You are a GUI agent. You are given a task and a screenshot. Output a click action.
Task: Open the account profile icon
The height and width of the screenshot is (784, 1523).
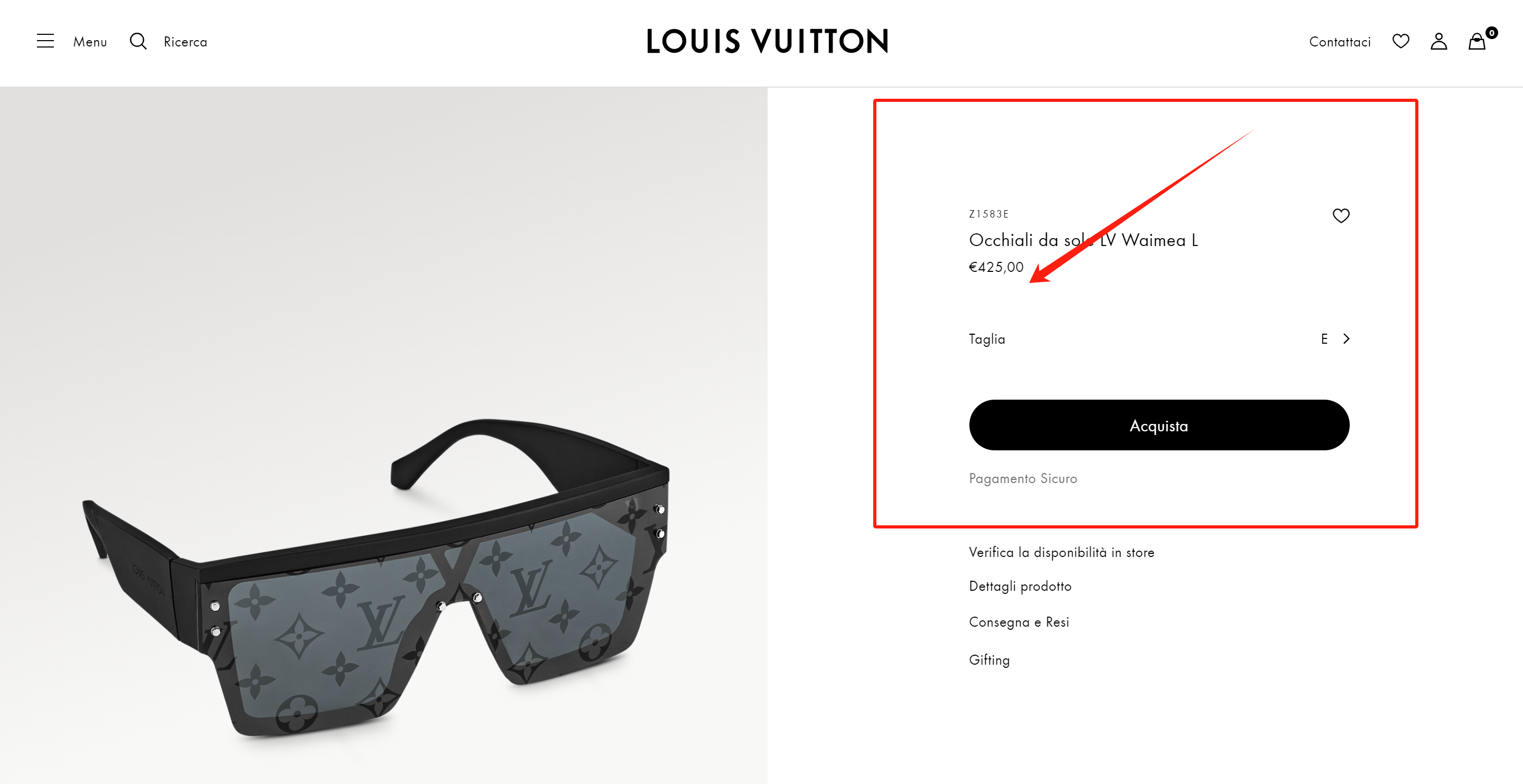coord(1438,41)
